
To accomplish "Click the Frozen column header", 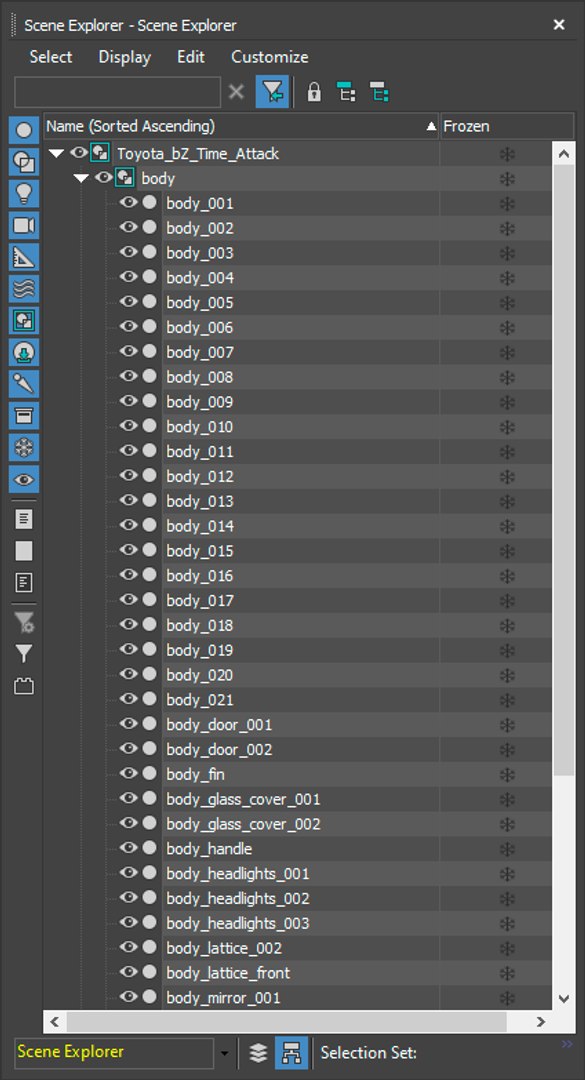I will 507,127.
